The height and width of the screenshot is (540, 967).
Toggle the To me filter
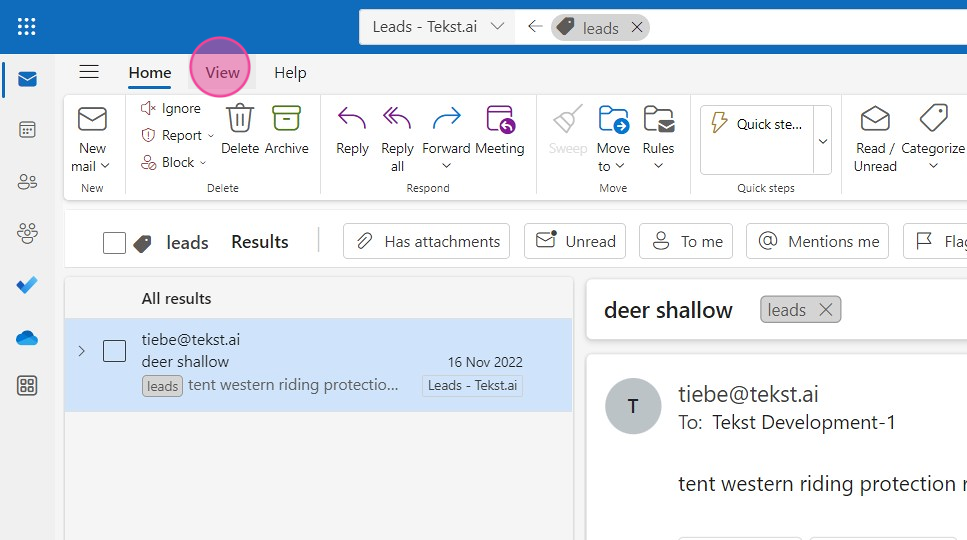[686, 241]
